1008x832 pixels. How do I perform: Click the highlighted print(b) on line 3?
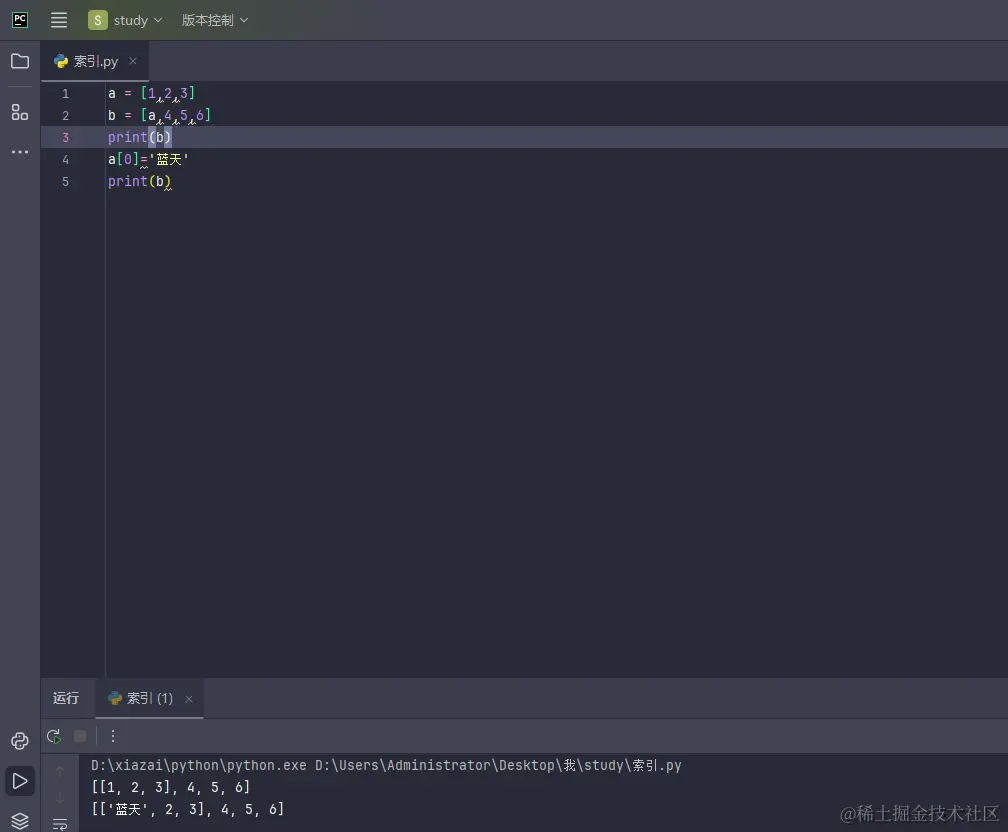[x=140, y=138]
